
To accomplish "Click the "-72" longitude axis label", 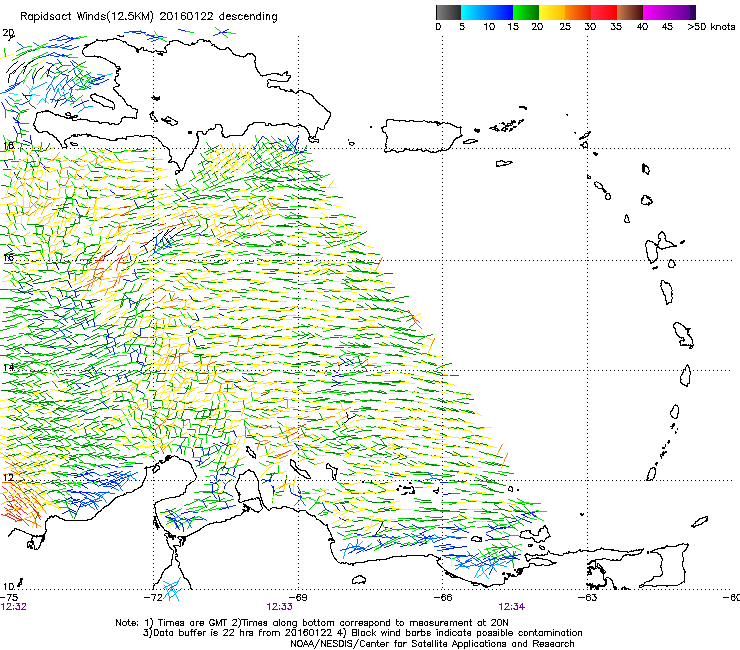I will 153,598.
